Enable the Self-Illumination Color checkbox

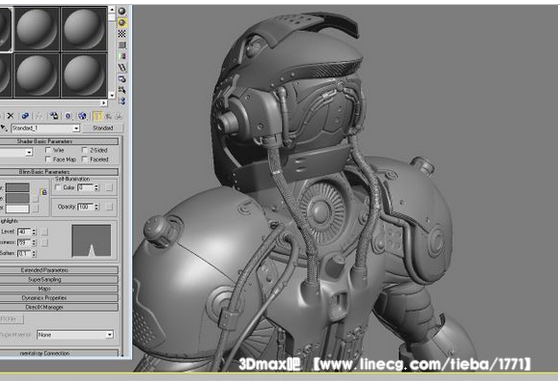(58, 187)
